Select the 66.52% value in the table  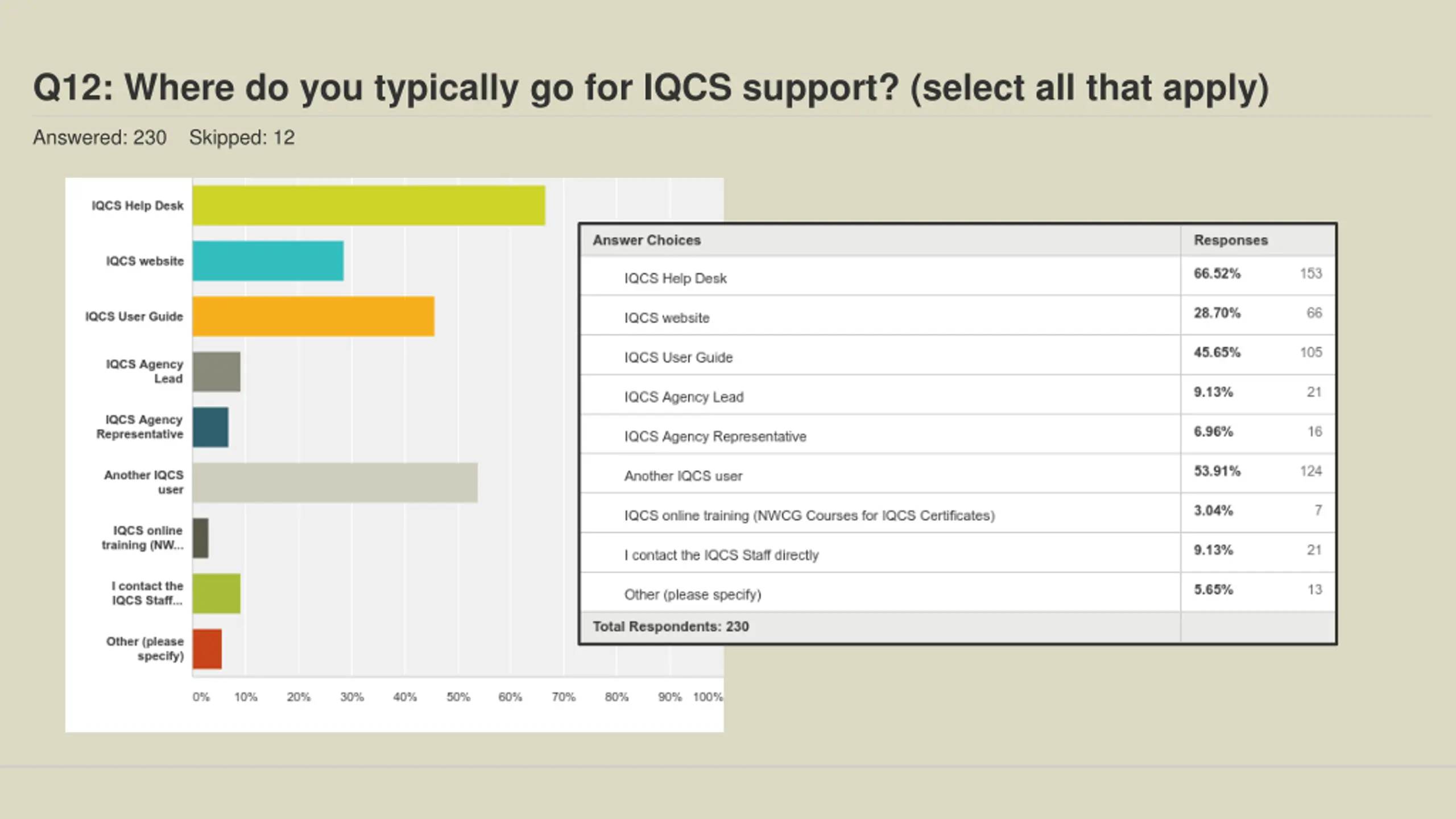pos(1217,274)
